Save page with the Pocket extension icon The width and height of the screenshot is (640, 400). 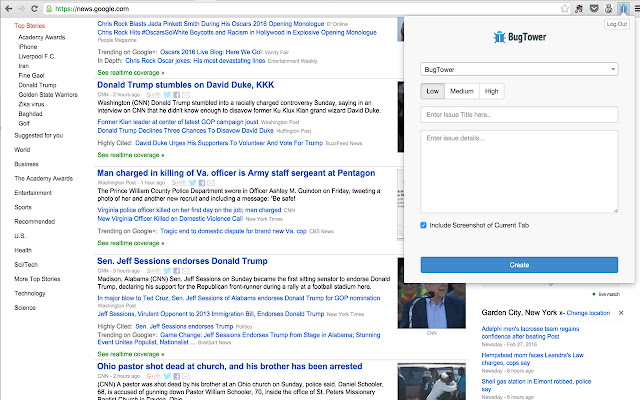(x=594, y=9)
